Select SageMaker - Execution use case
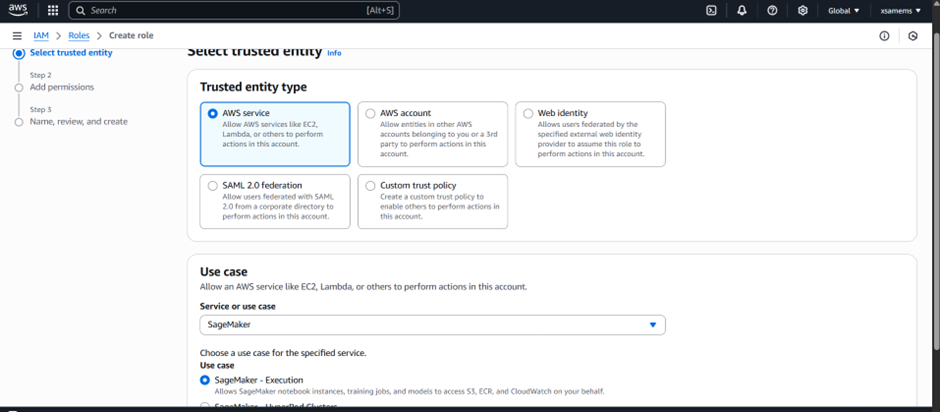940x412 pixels. point(205,380)
